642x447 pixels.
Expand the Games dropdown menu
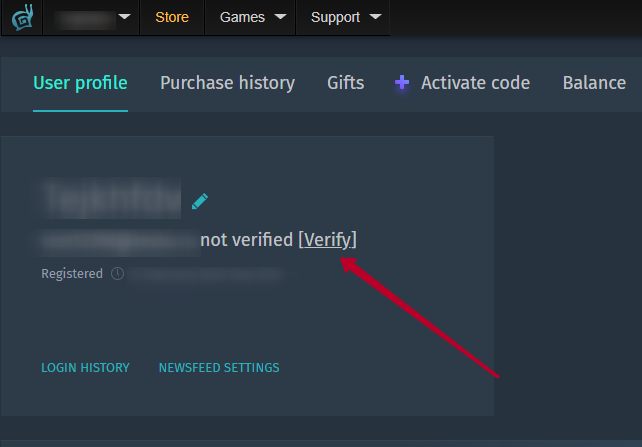(x=252, y=17)
